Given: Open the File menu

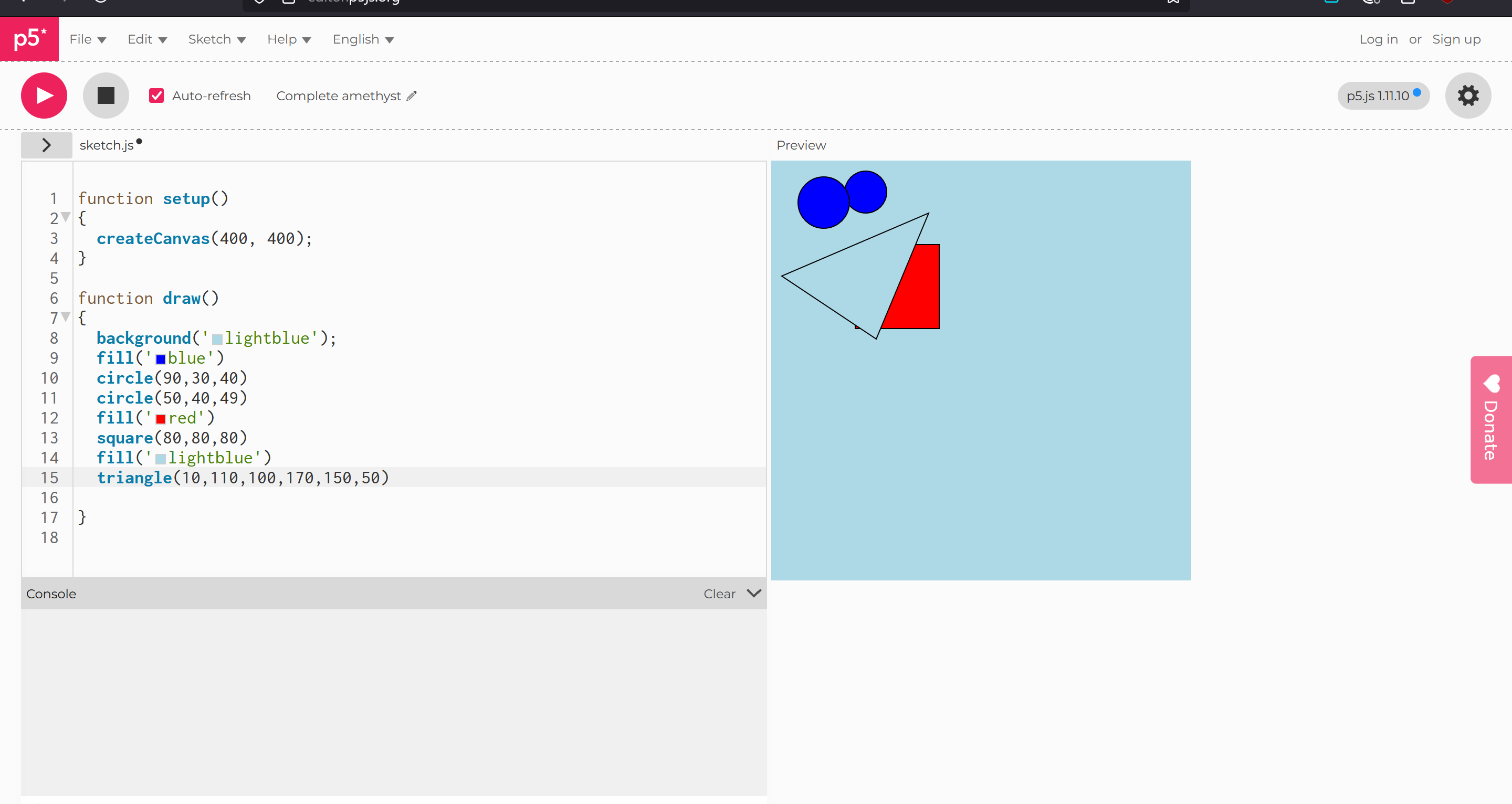Looking at the screenshot, I should pos(88,39).
